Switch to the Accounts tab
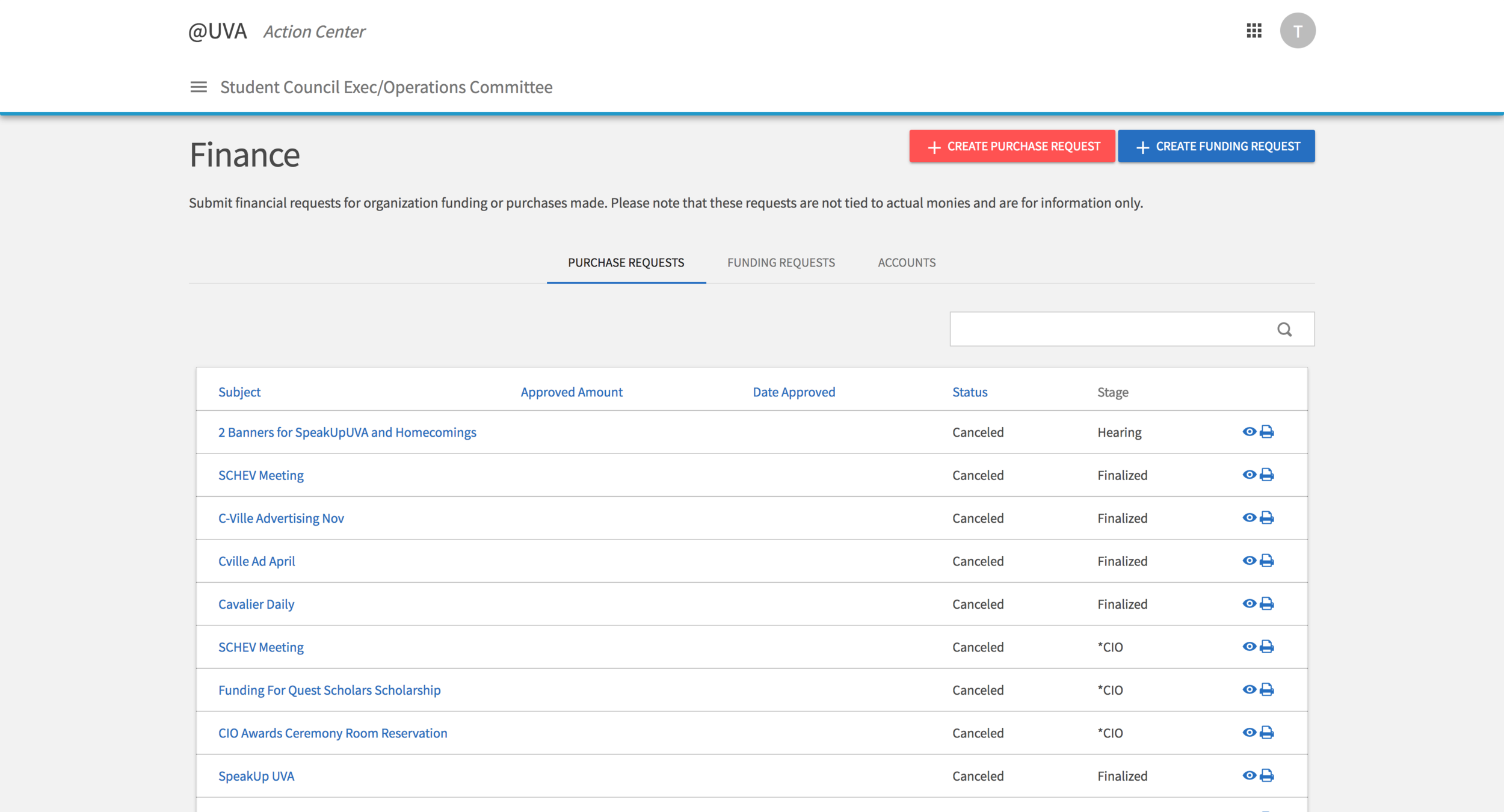The height and width of the screenshot is (812, 1504). (x=907, y=263)
